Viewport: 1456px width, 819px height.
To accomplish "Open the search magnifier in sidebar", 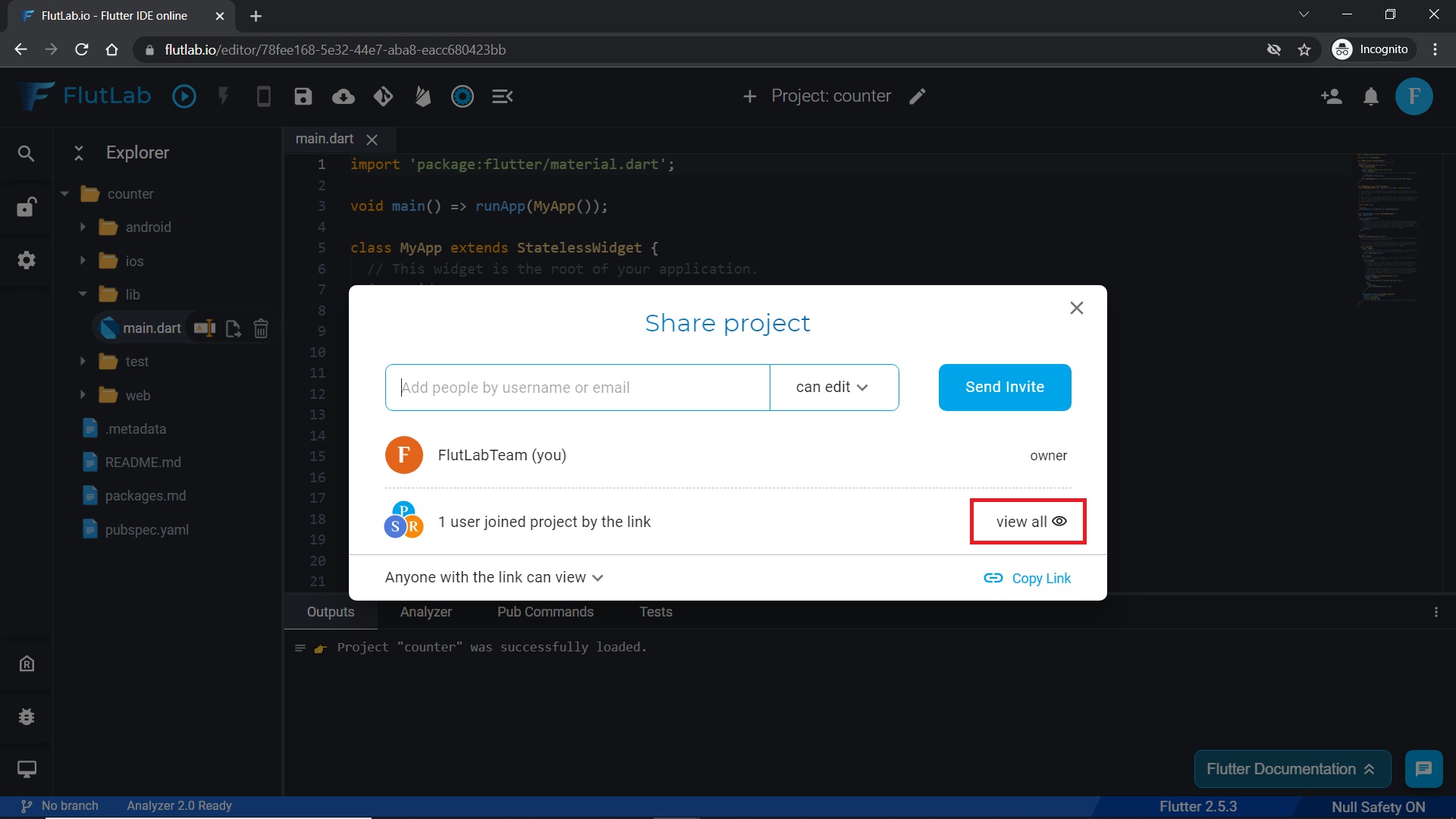I will (x=26, y=154).
